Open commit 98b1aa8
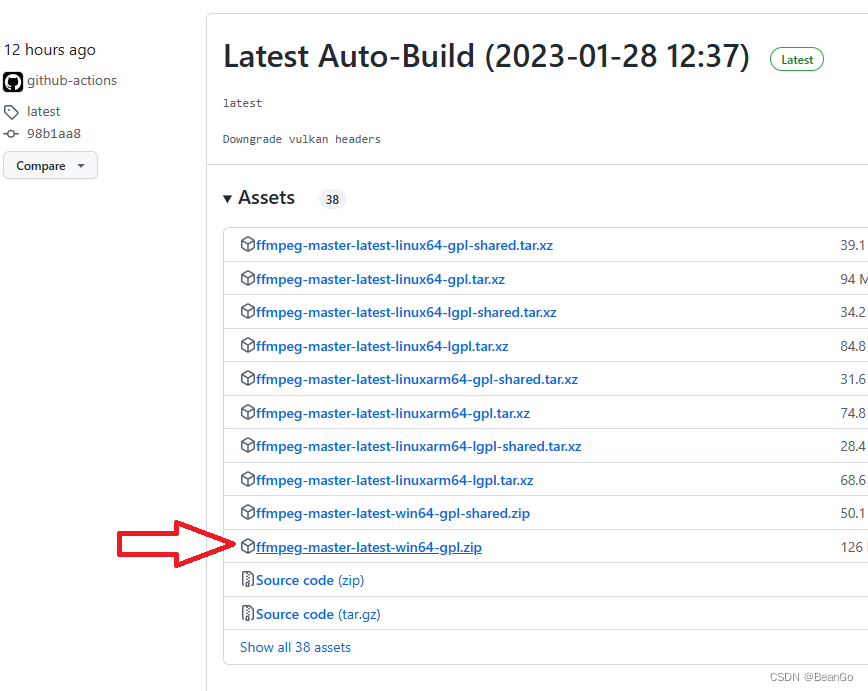The height and width of the screenshot is (691, 868). pos(54,134)
